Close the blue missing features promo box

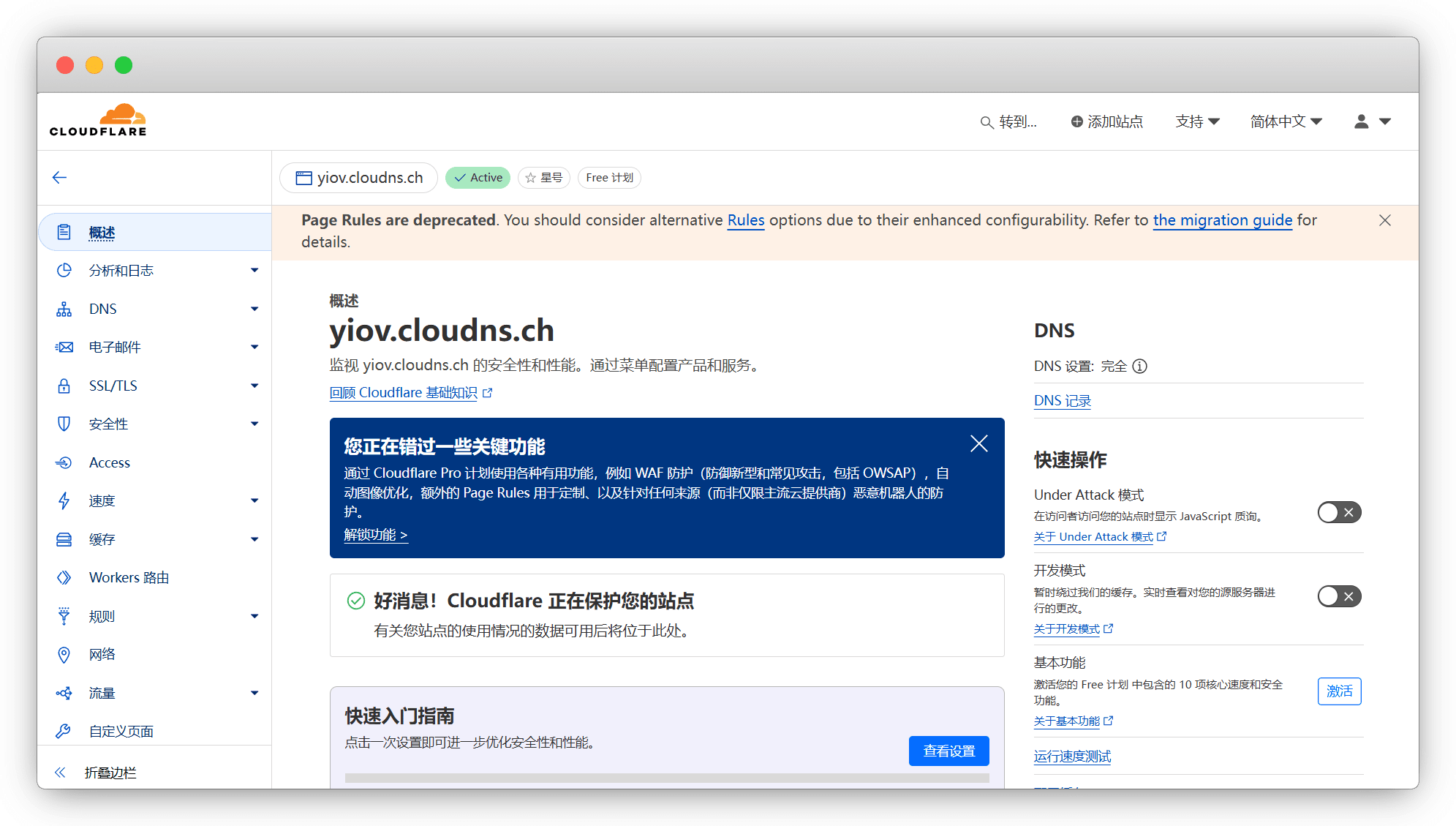978,443
